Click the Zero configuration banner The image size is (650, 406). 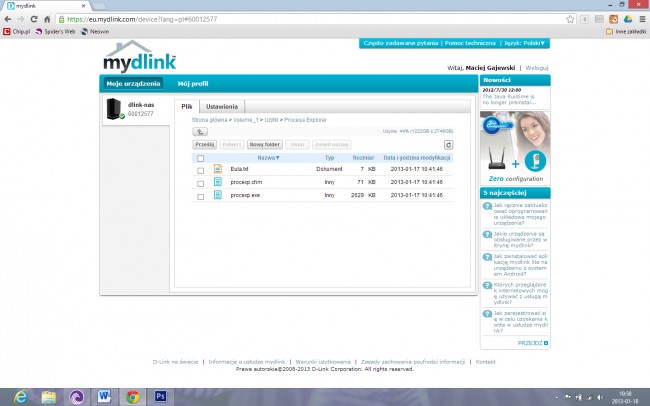(515, 148)
